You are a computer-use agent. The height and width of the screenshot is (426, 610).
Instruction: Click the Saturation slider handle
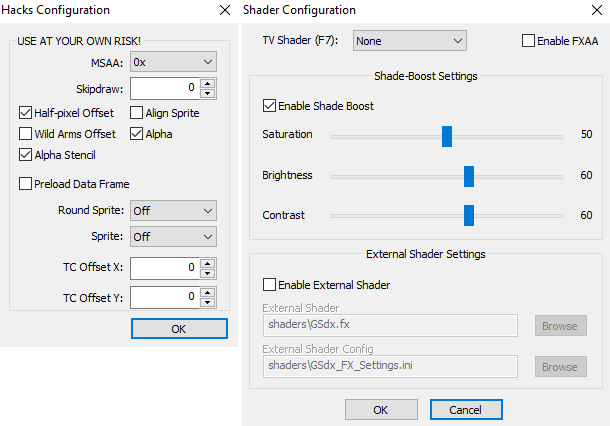[447, 135]
